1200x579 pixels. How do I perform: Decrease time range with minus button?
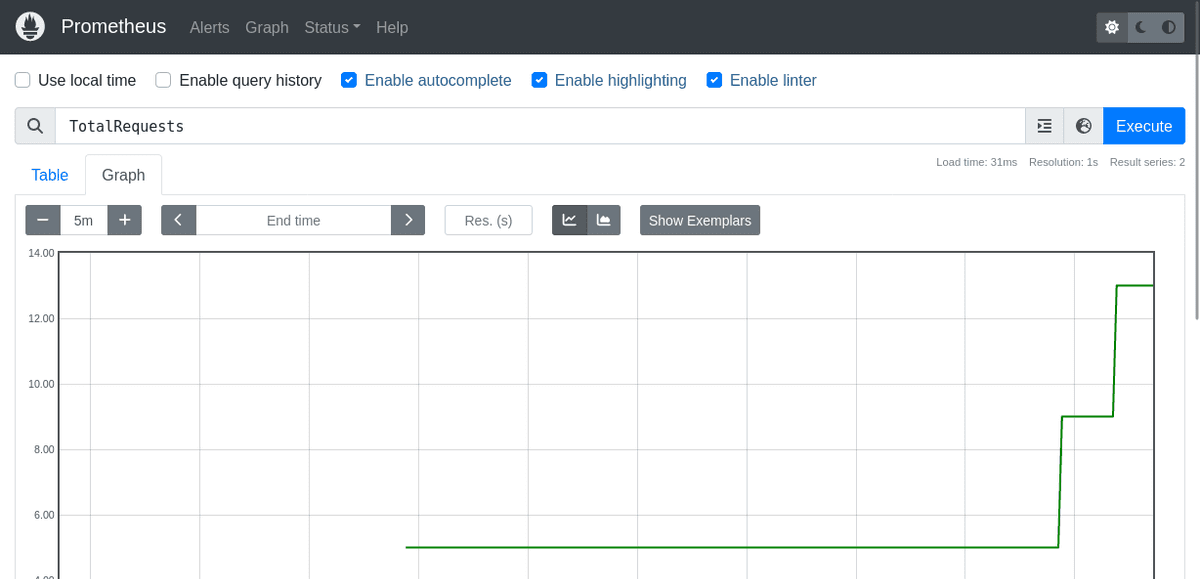tap(43, 220)
